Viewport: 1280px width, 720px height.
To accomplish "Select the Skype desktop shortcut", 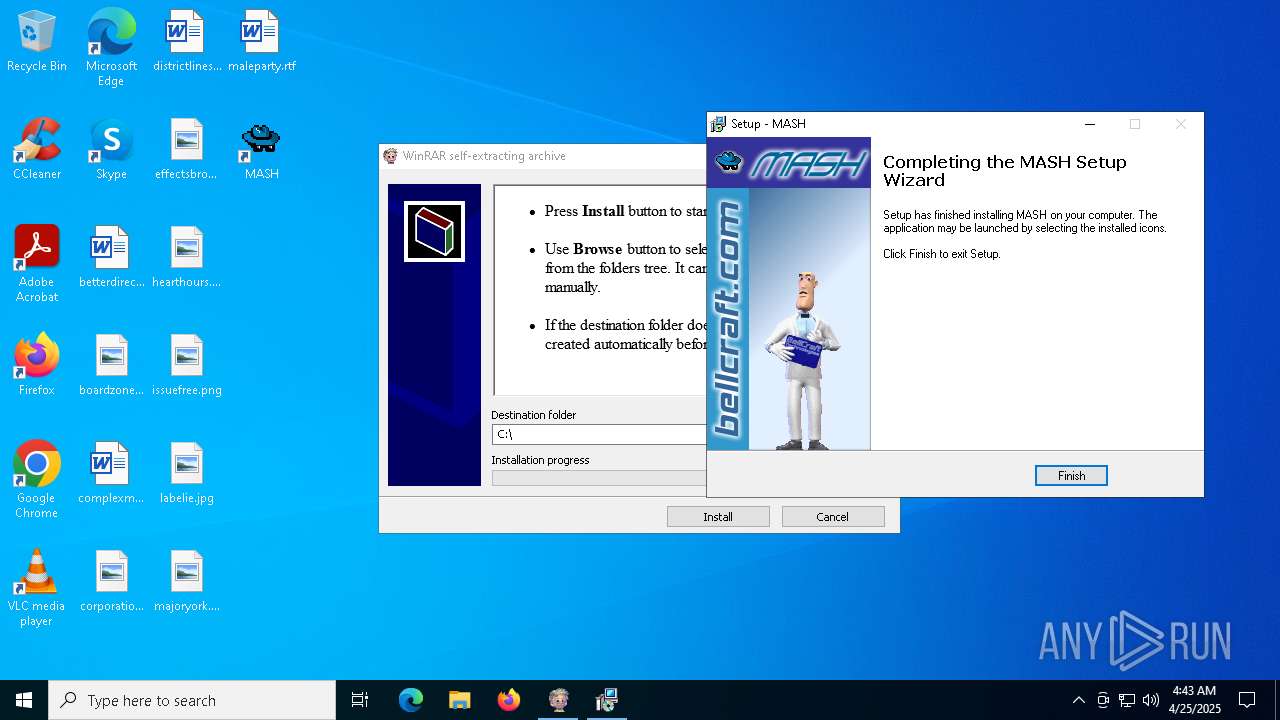I will point(111,149).
